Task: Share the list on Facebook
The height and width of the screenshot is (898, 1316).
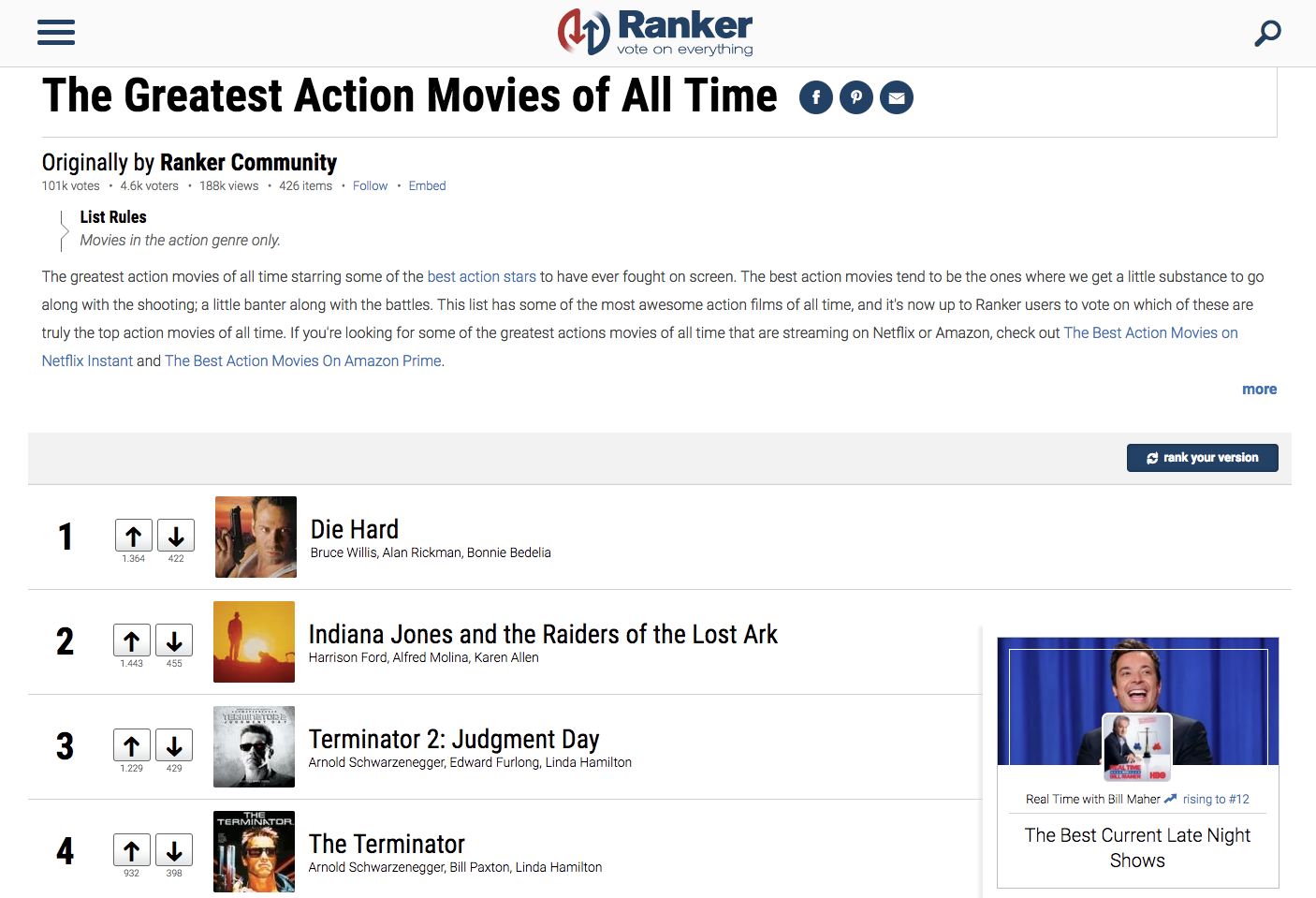Action: click(815, 97)
